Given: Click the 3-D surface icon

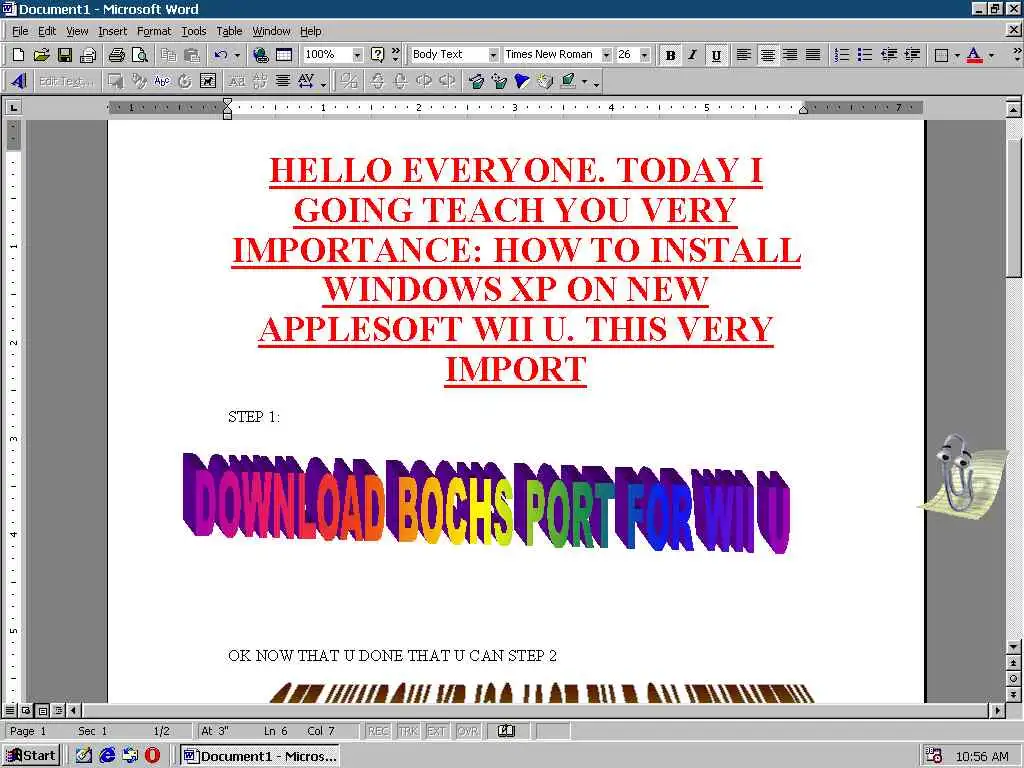Looking at the screenshot, I should [545, 81].
